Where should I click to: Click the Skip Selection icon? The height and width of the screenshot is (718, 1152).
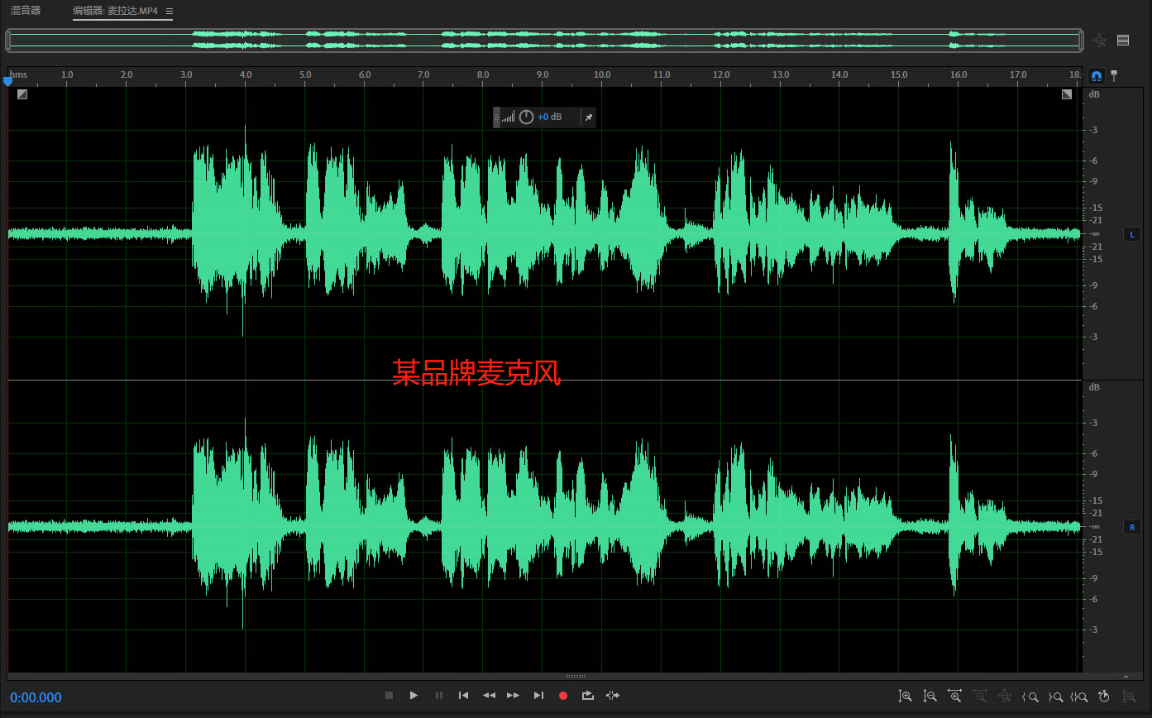click(x=613, y=695)
